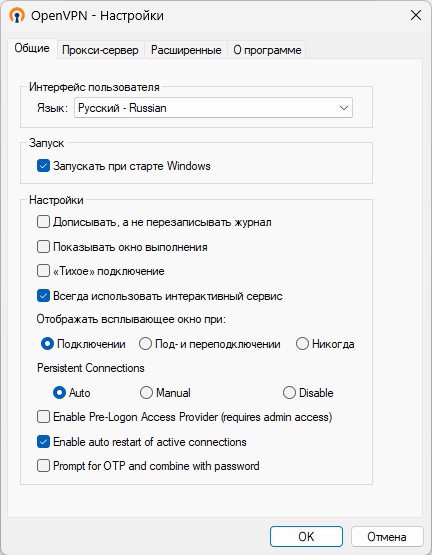Select the Общие tab

point(32,48)
